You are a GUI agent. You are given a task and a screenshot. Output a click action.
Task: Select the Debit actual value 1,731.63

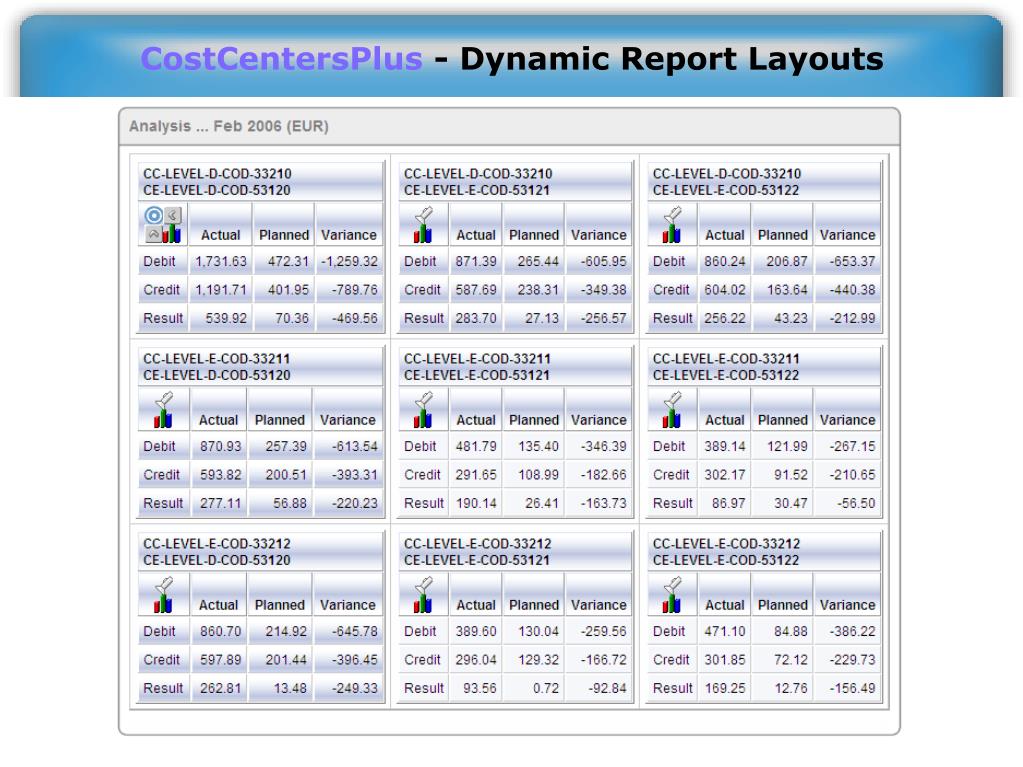(221, 262)
